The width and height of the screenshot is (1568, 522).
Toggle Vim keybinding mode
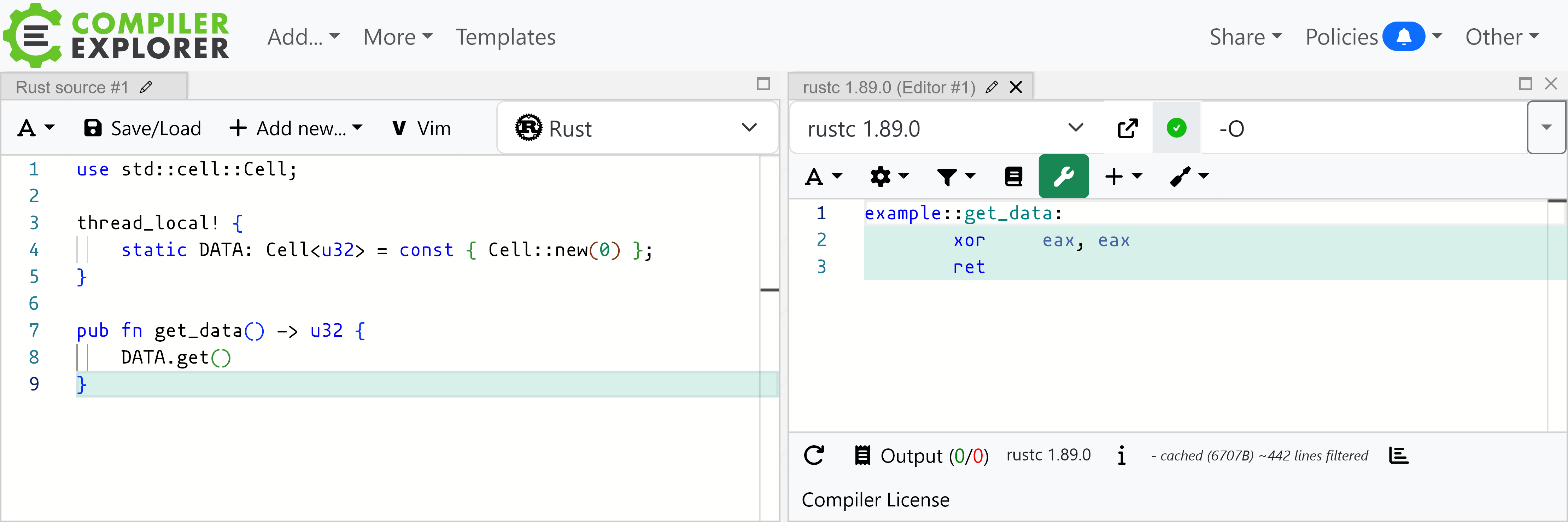(x=421, y=128)
